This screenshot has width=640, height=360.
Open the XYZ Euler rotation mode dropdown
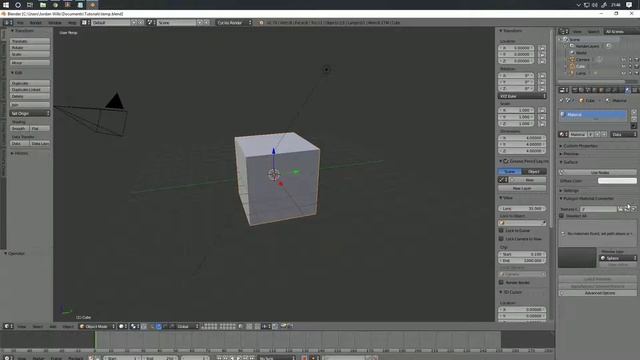coord(522,96)
